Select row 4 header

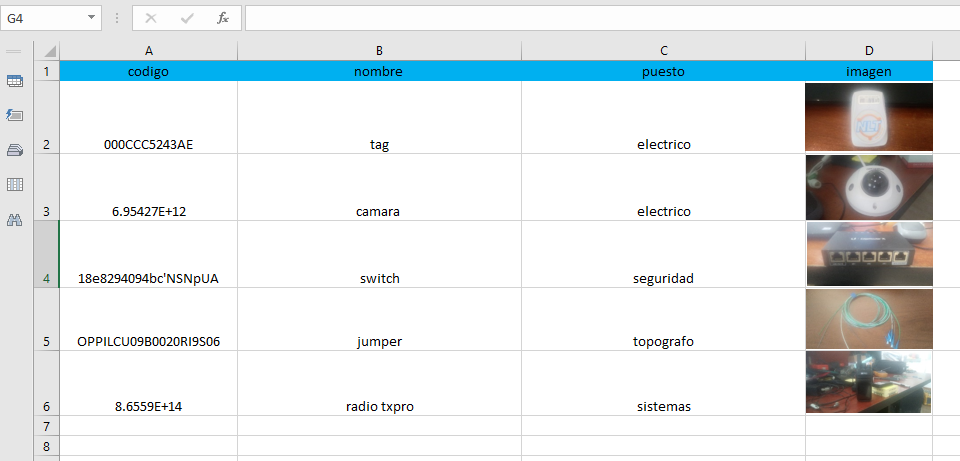[x=47, y=254]
